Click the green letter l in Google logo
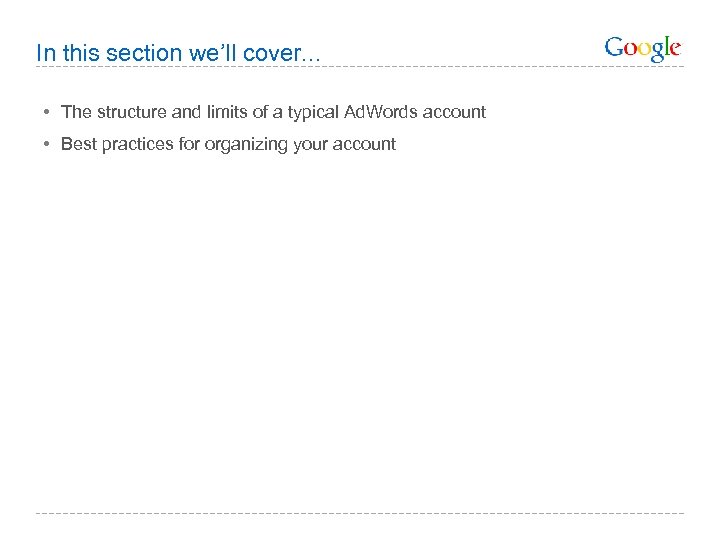 point(665,47)
